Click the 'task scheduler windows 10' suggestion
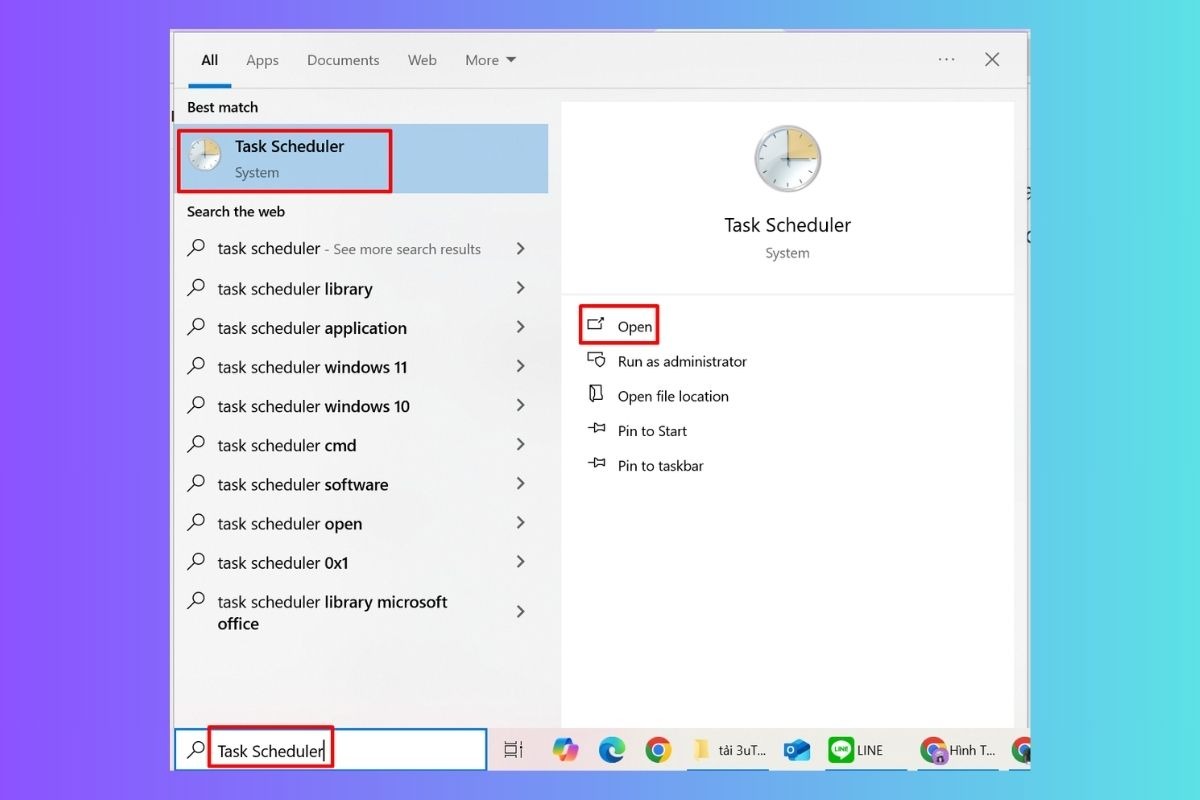 click(313, 406)
